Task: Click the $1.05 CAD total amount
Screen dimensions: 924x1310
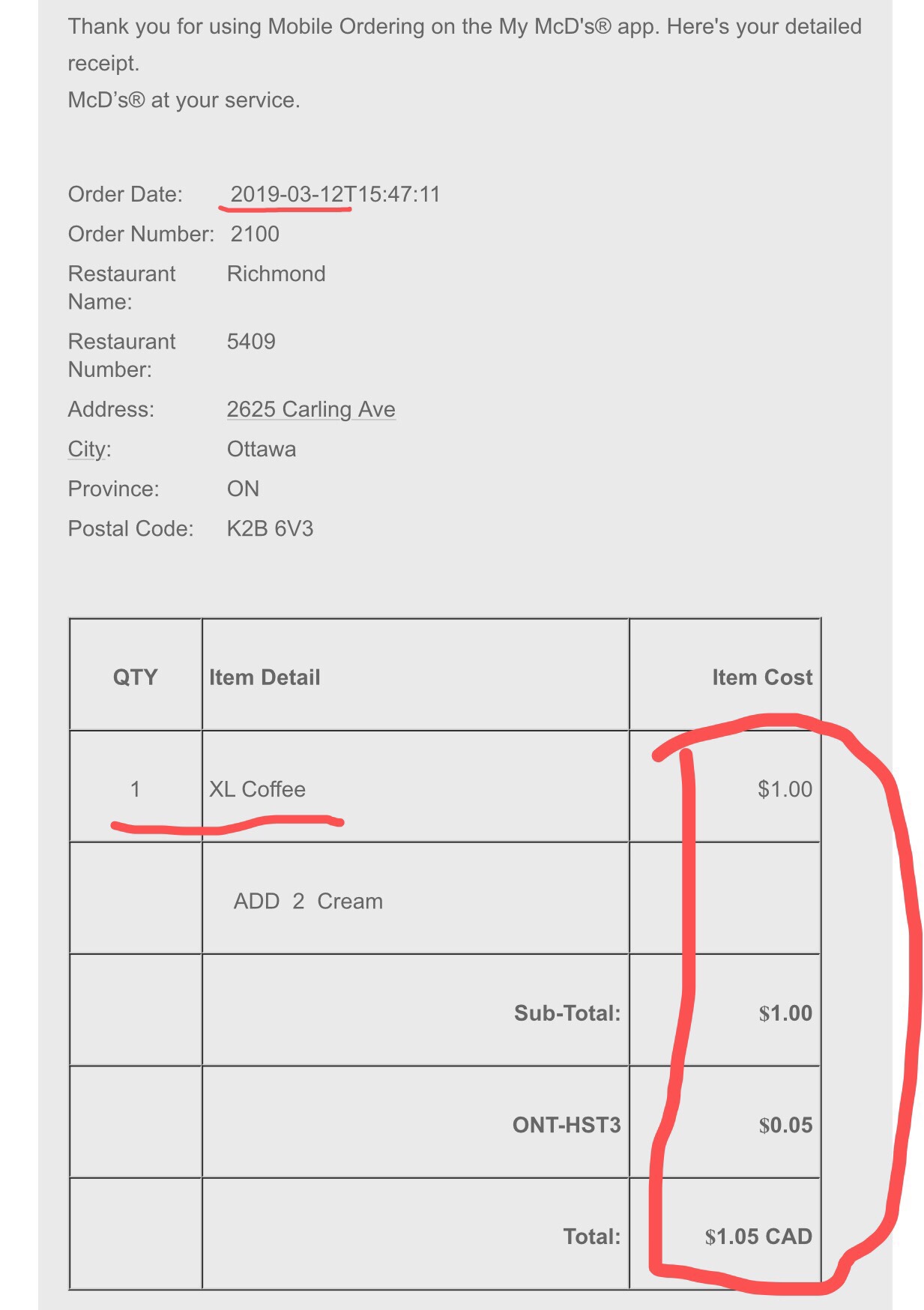Action: [x=758, y=1237]
